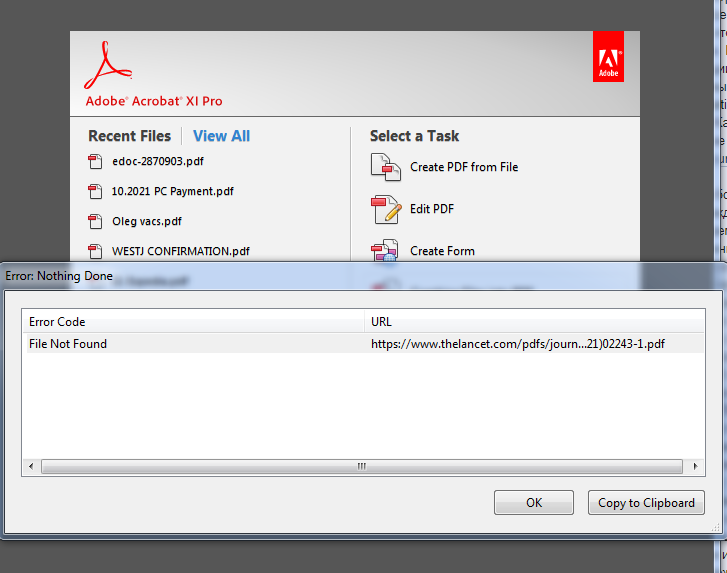Click the horizontal scrollbar right arrow
This screenshot has width=727, height=573.
click(695, 466)
